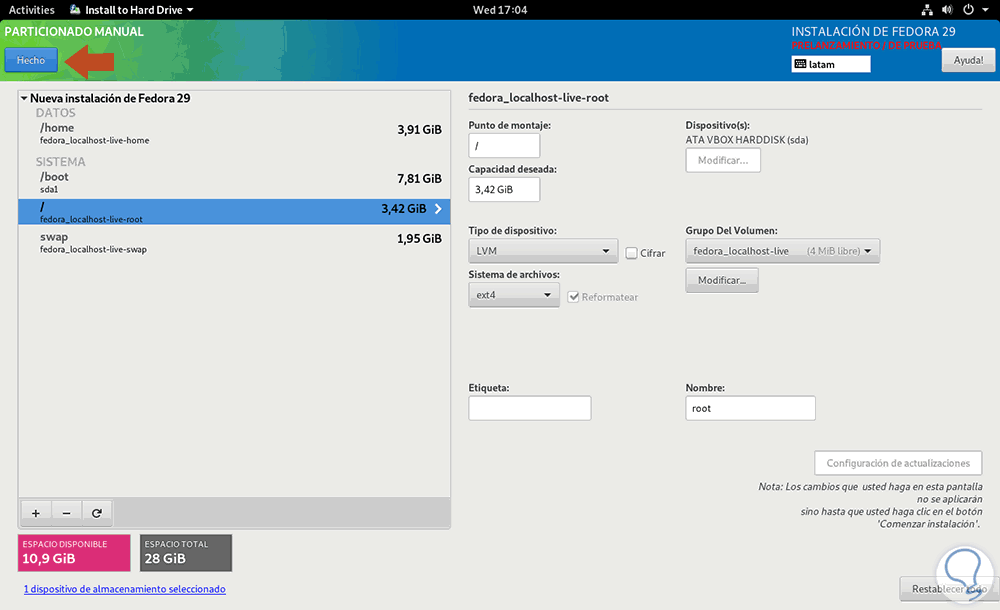
Task: Click the Etiqueta field
Action: [x=529, y=408]
